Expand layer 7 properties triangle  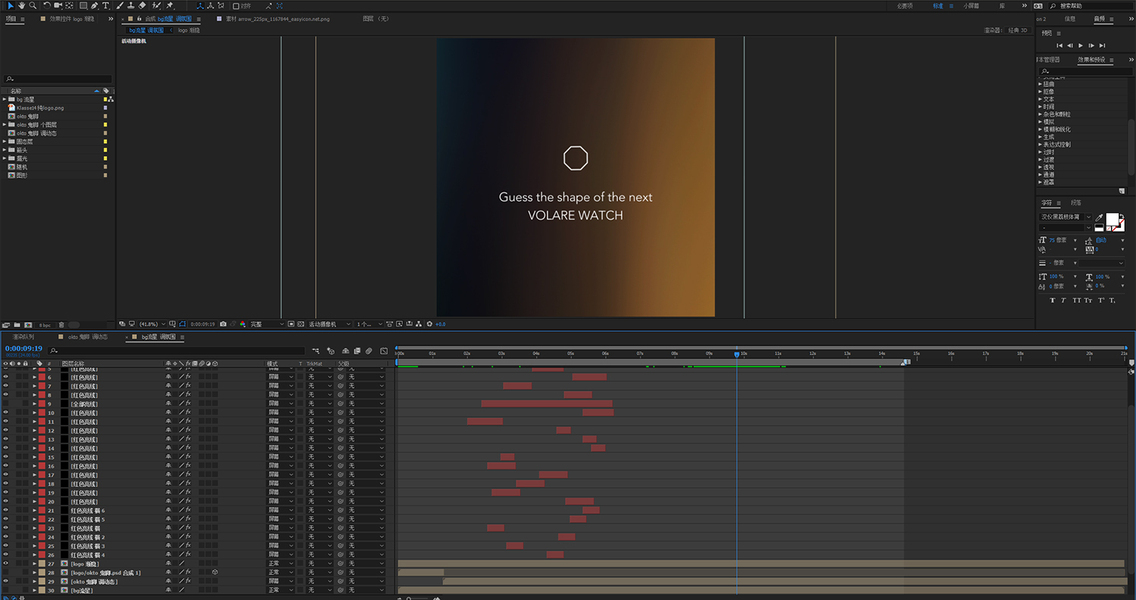coord(34,386)
